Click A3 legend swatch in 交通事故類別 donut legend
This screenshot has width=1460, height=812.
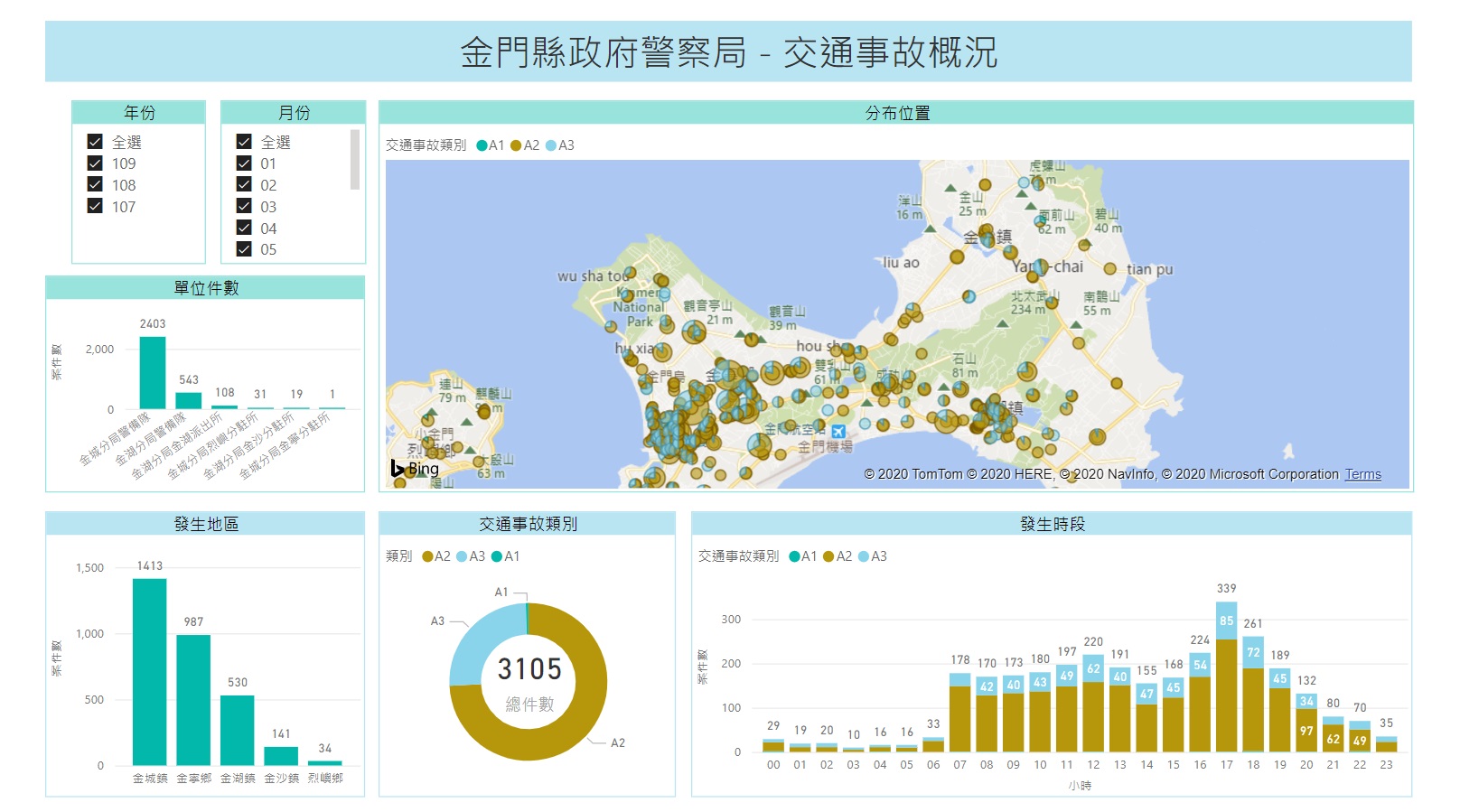463,556
